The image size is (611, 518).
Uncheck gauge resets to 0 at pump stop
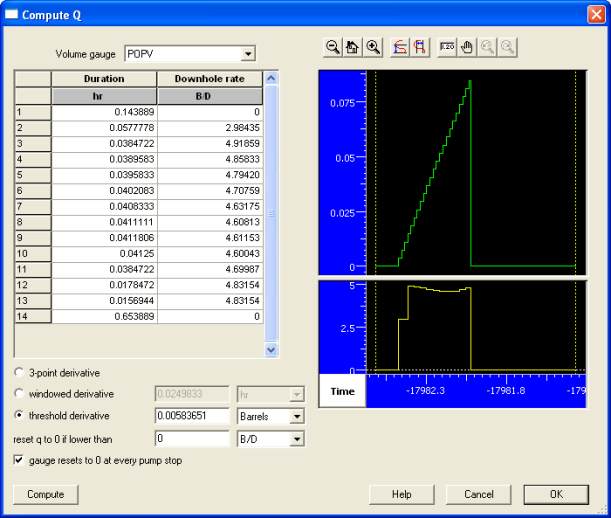pyautogui.click(x=20, y=460)
